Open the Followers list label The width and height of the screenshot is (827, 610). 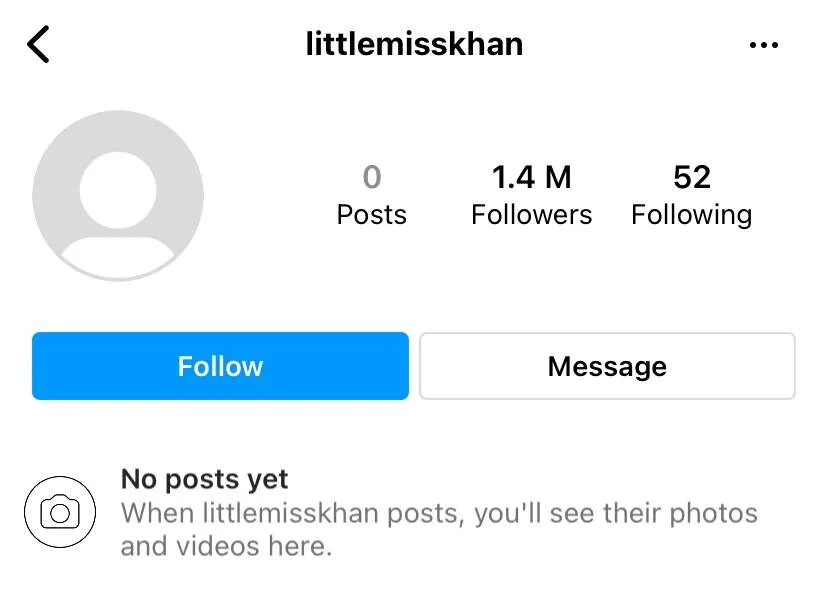[x=531, y=215]
